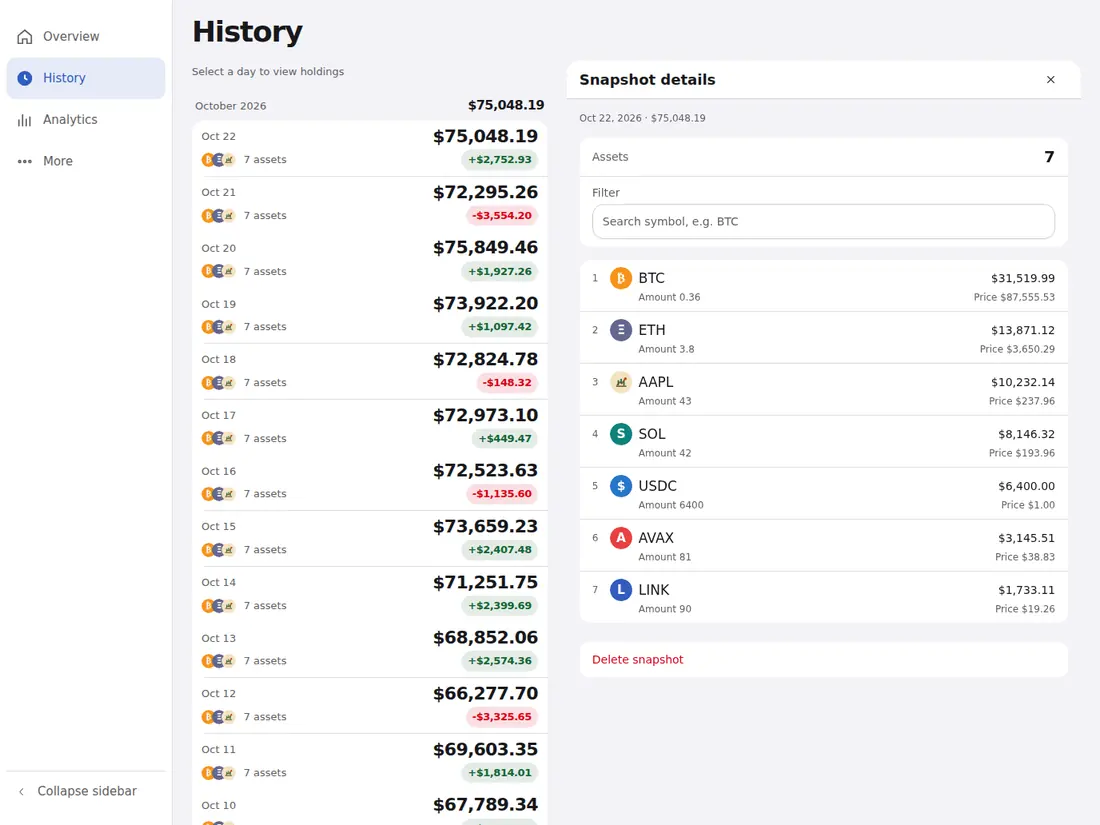Click the AAPL stock icon in snapshot
1100x825 pixels.
pyautogui.click(x=621, y=382)
